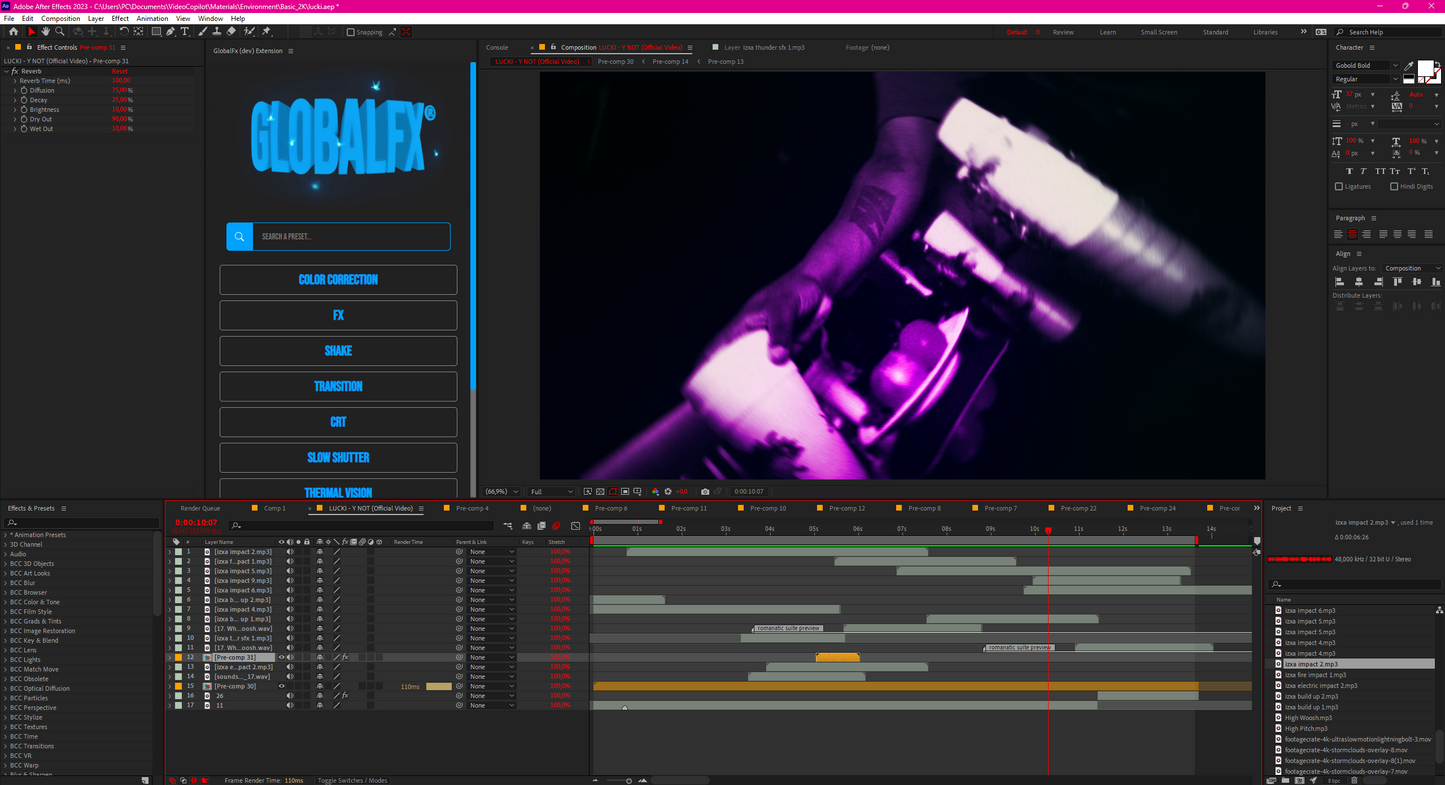Viewport: 1445px width, 785px height.
Task: Select the Eraser tool
Action: [x=231, y=32]
